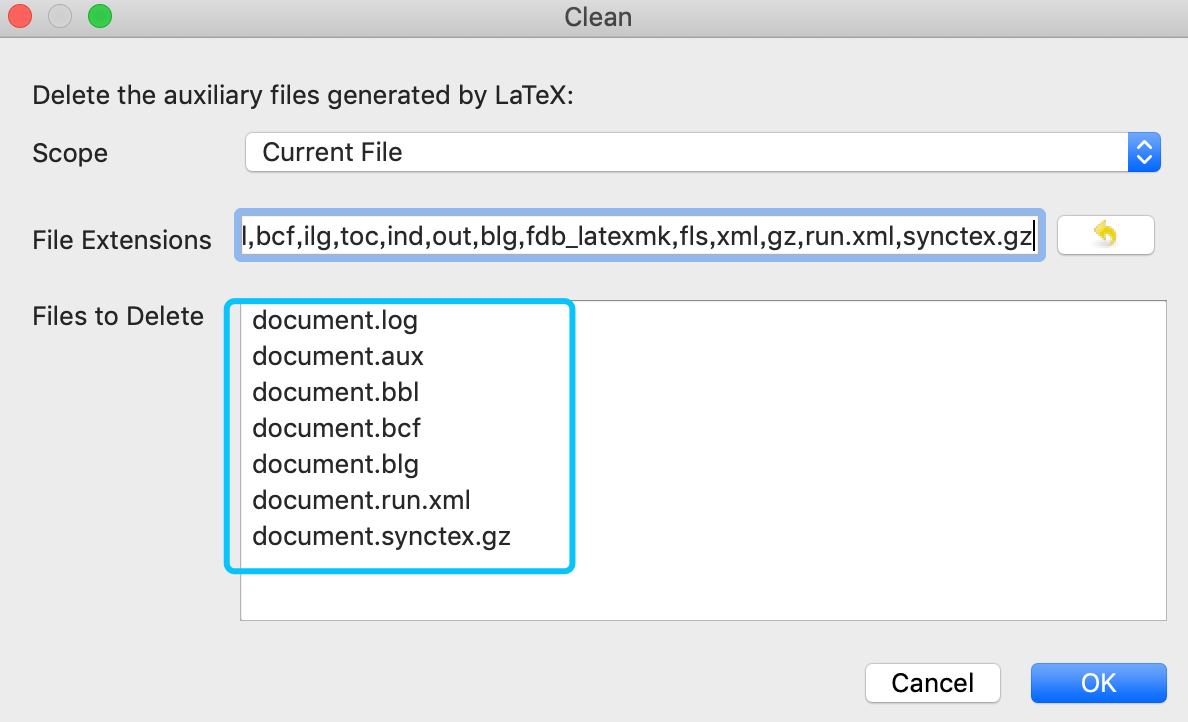1188x722 pixels.
Task: Click the yellow reset extensions arrow icon
Action: (1105, 236)
